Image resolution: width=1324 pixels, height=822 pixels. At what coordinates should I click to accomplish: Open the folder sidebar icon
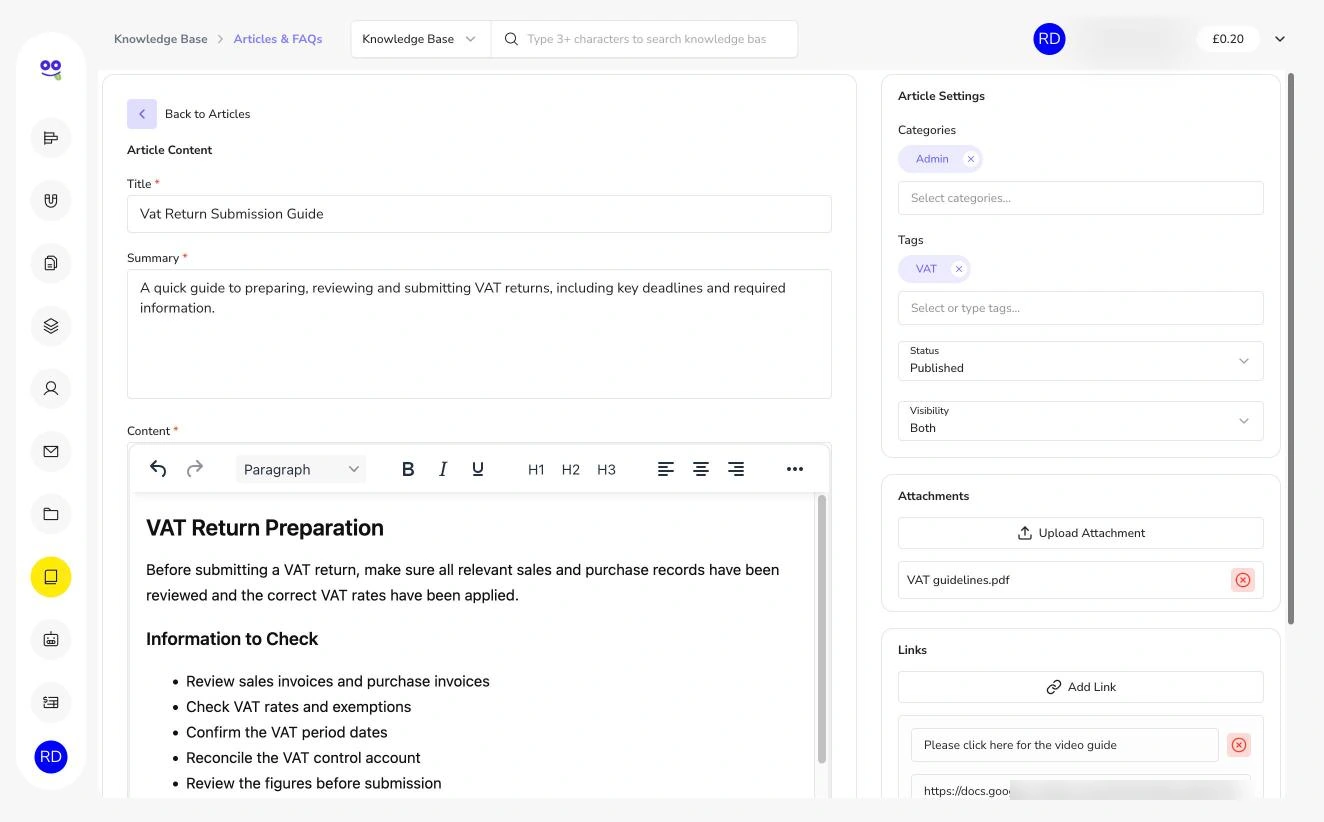[x=51, y=514]
